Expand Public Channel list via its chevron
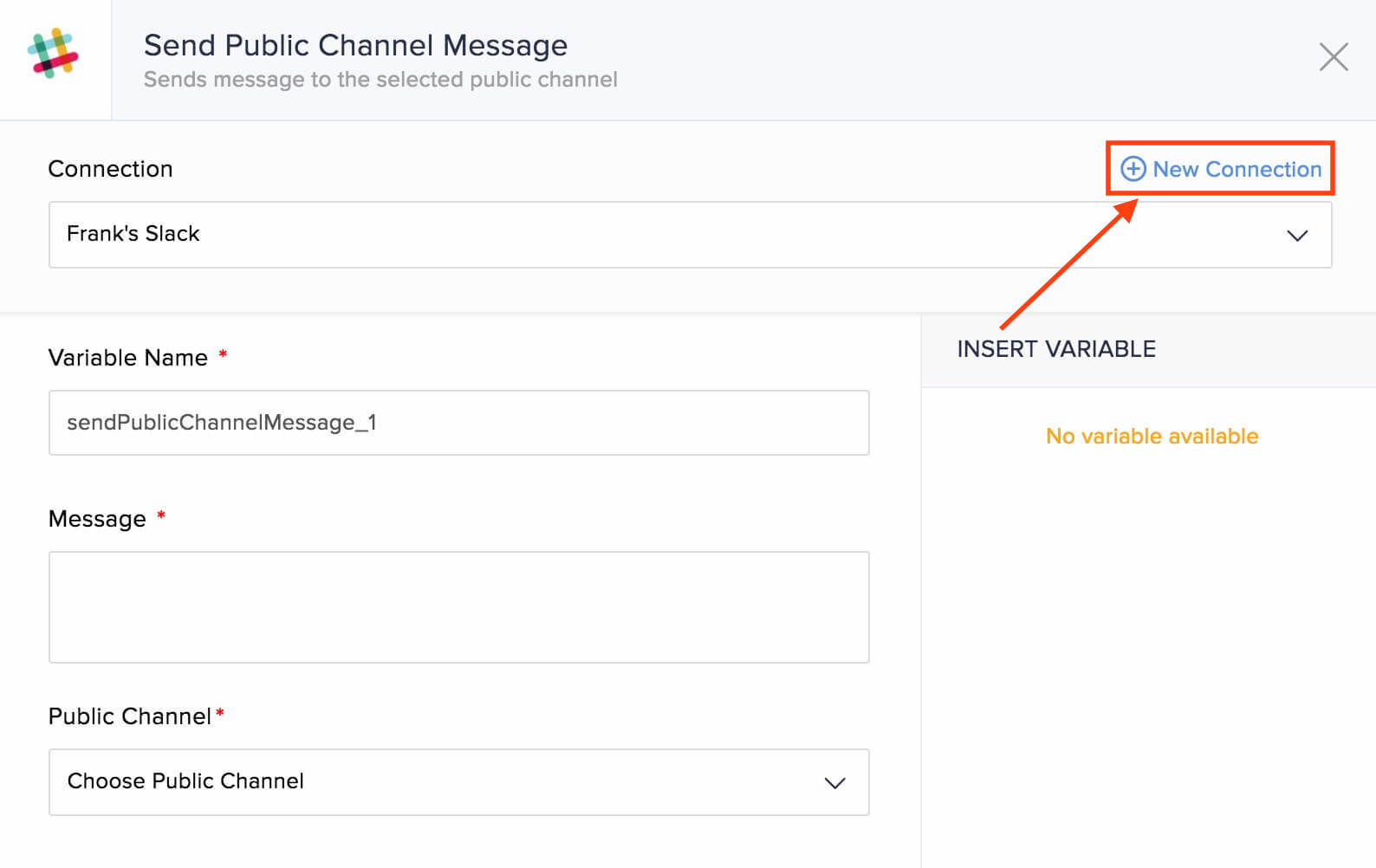The width and height of the screenshot is (1376, 868). pyautogui.click(x=834, y=783)
